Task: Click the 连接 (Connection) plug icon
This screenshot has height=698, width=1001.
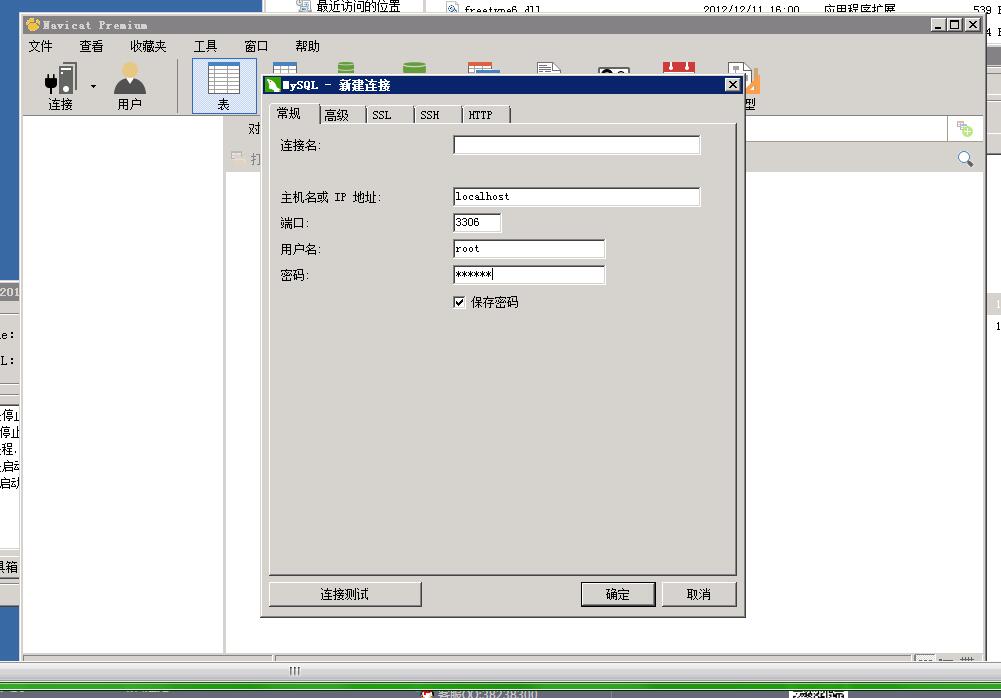Action: coord(60,80)
